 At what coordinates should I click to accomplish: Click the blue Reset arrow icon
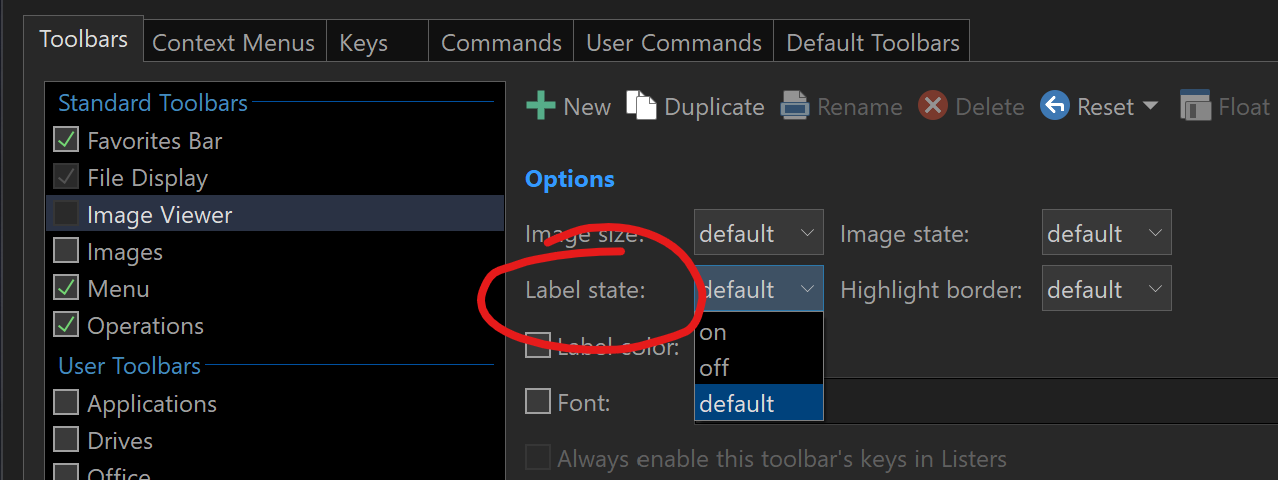[1055, 106]
